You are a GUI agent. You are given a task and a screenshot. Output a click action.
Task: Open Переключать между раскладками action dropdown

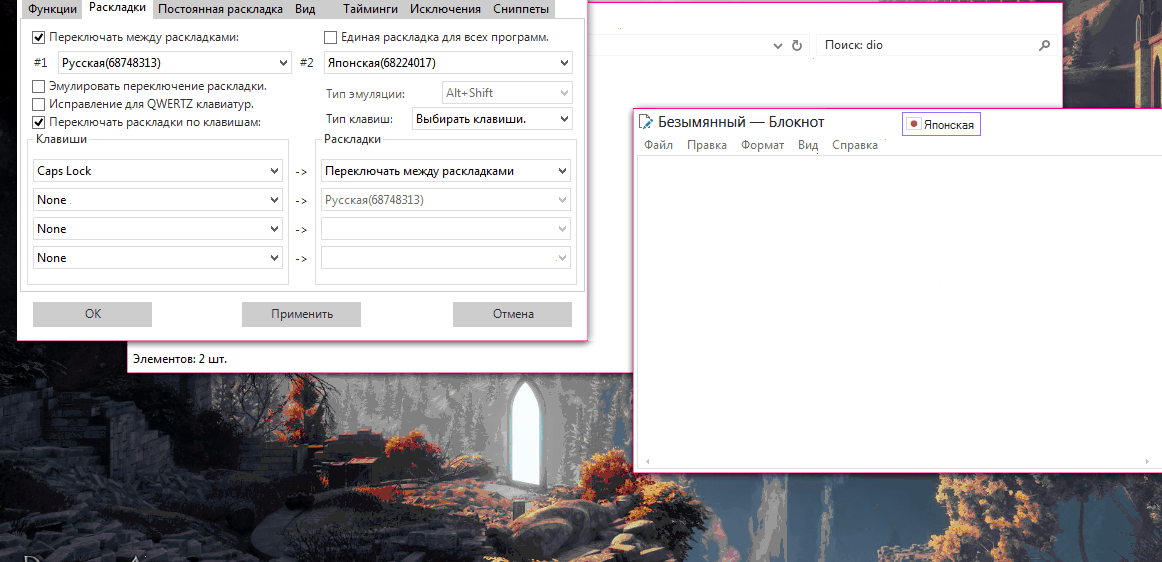pos(446,171)
